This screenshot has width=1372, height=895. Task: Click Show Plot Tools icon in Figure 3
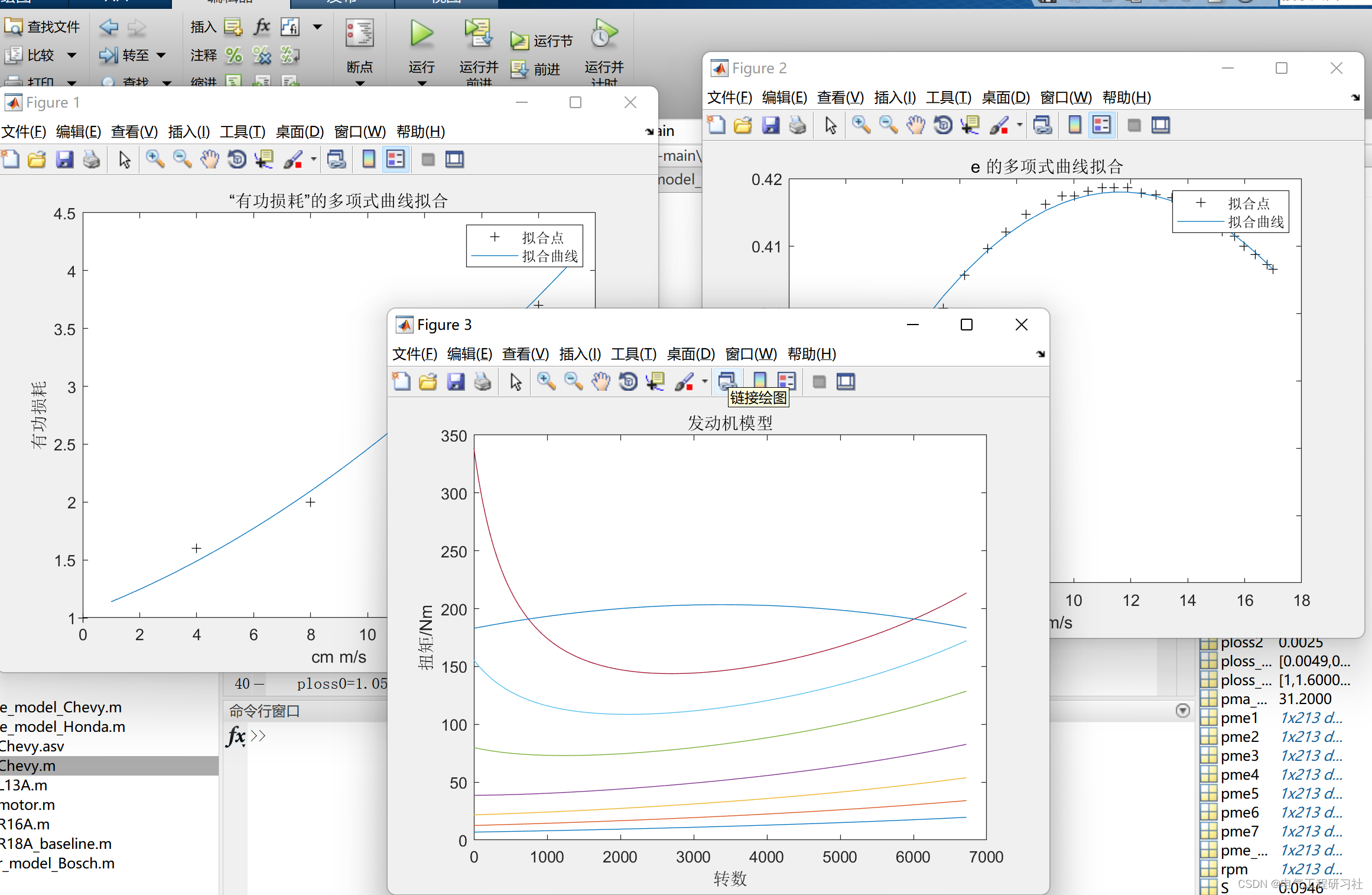pyautogui.click(x=846, y=382)
